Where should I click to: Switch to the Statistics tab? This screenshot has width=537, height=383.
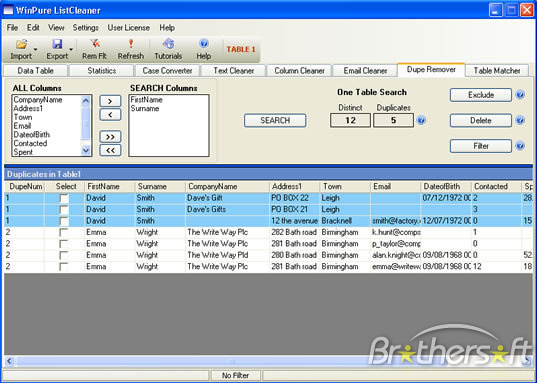[x=101, y=71]
